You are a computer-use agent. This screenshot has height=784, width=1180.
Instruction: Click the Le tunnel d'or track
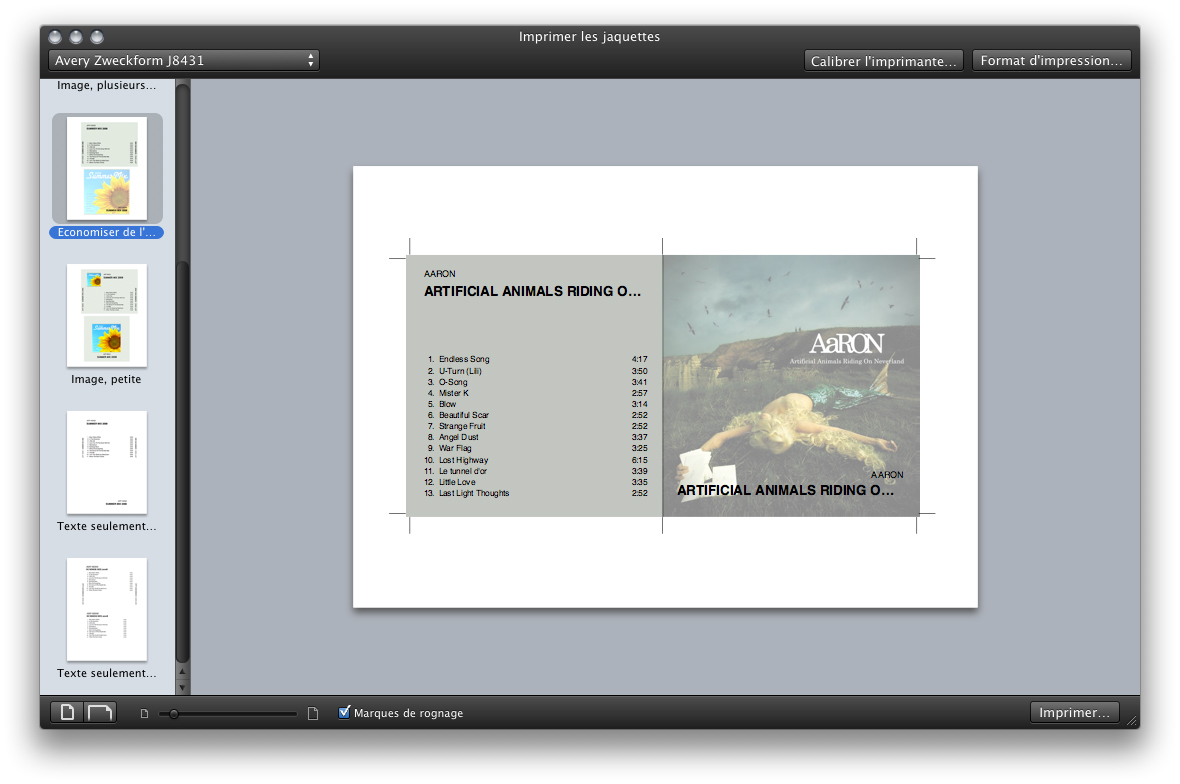[463, 471]
